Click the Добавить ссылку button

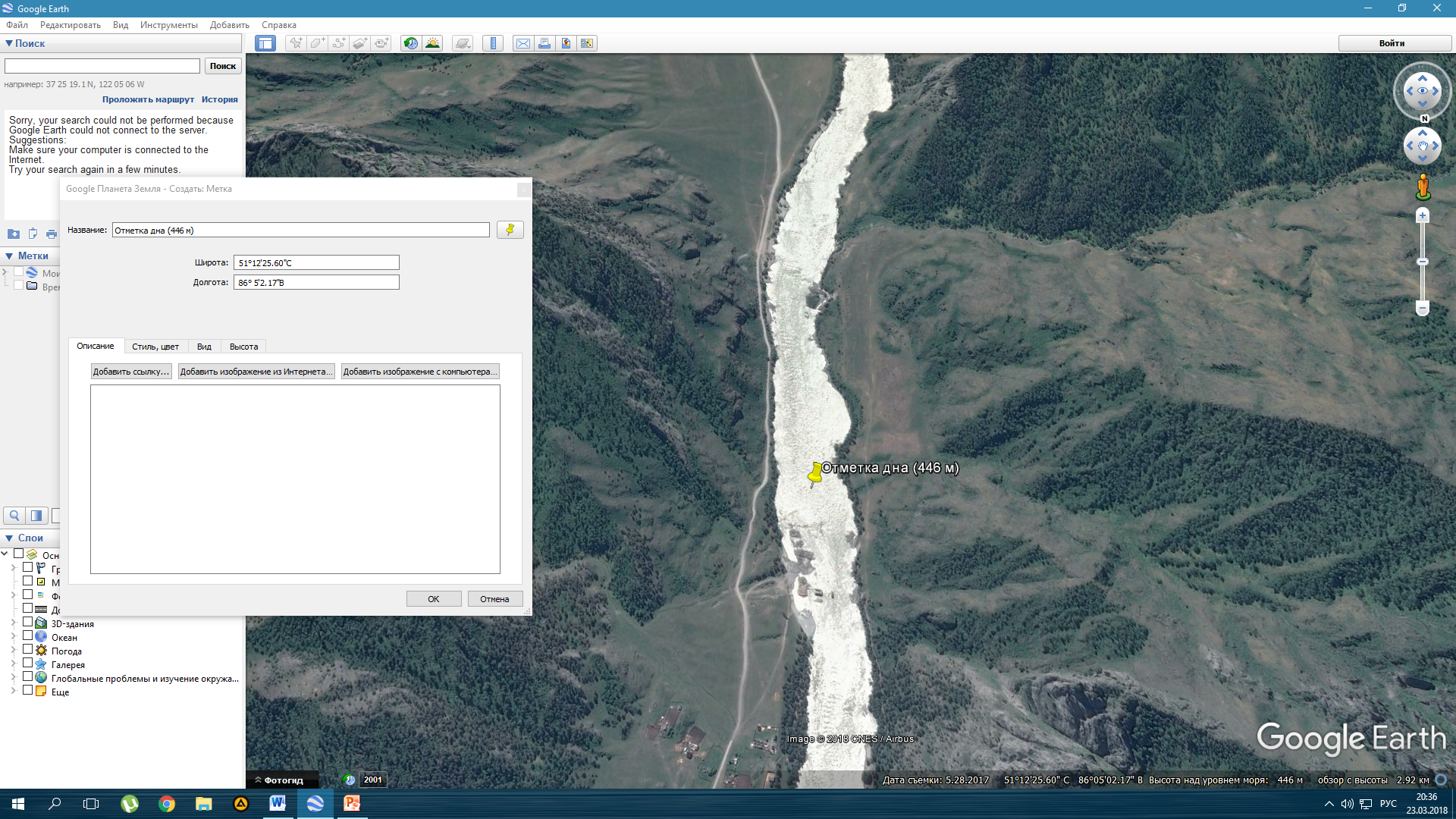(x=131, y=372)
